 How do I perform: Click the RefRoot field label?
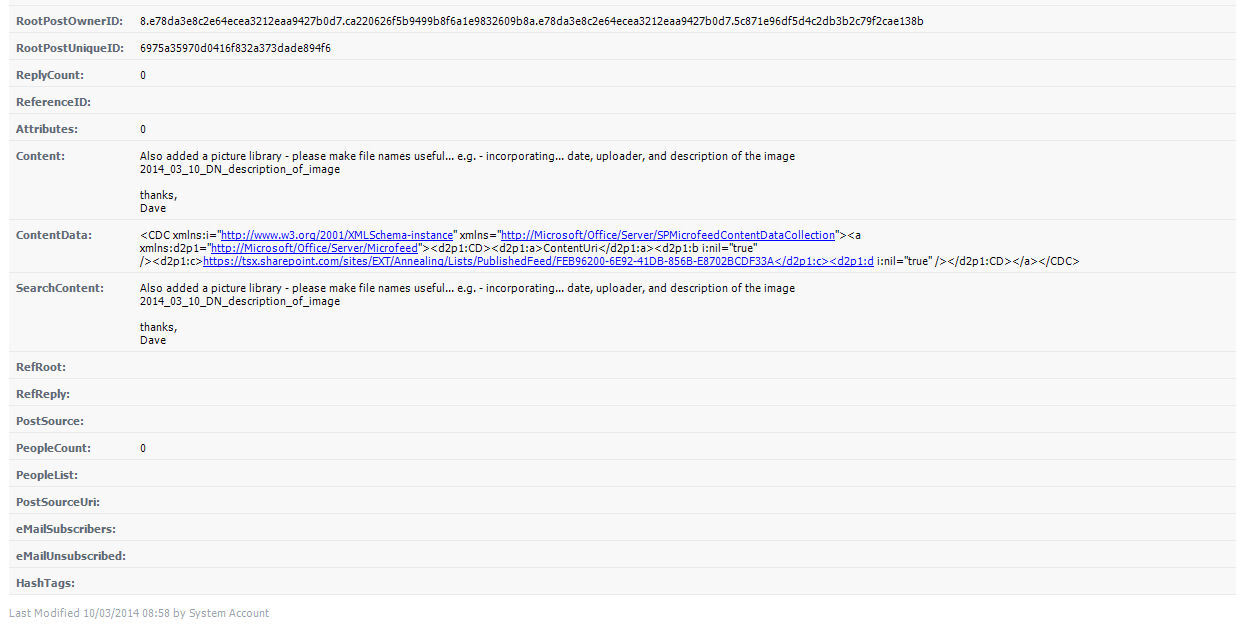point(41,367)
